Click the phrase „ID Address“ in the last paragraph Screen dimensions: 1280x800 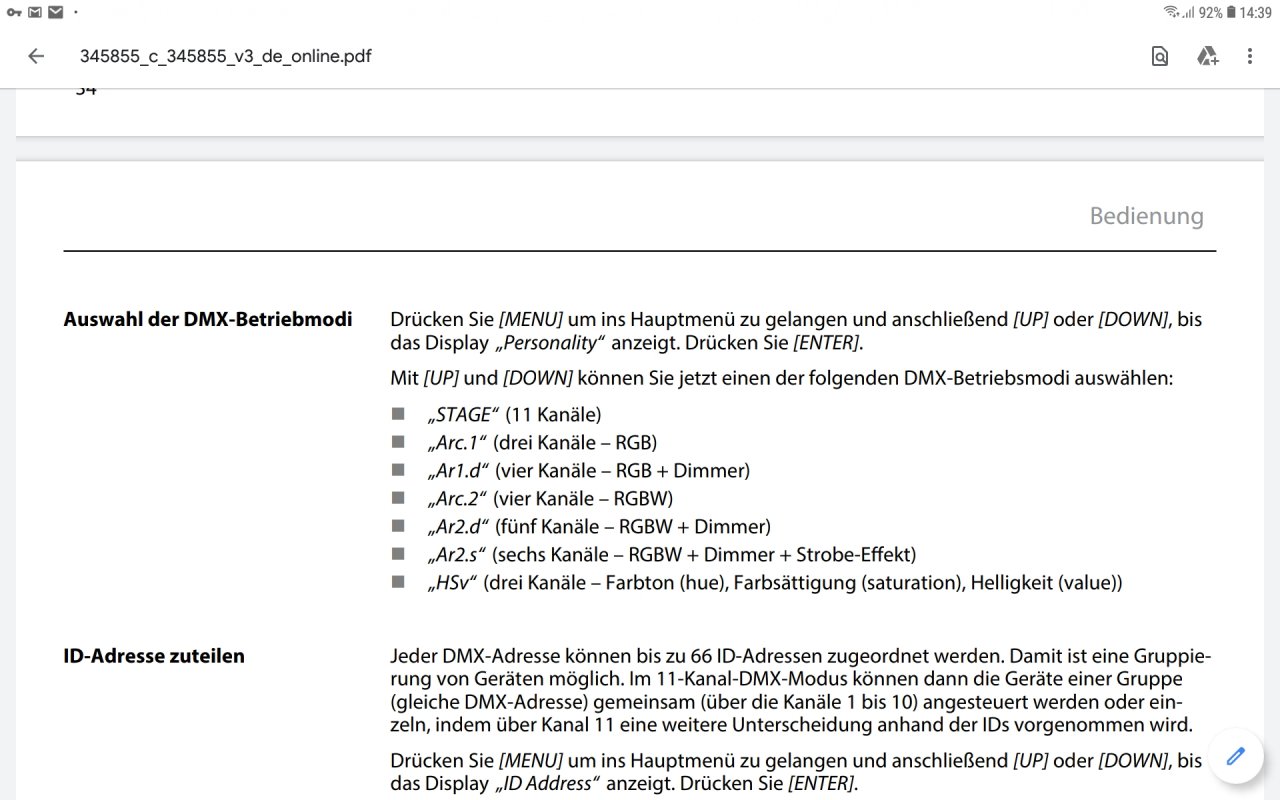pyautogui.click(x=547, y=783)
